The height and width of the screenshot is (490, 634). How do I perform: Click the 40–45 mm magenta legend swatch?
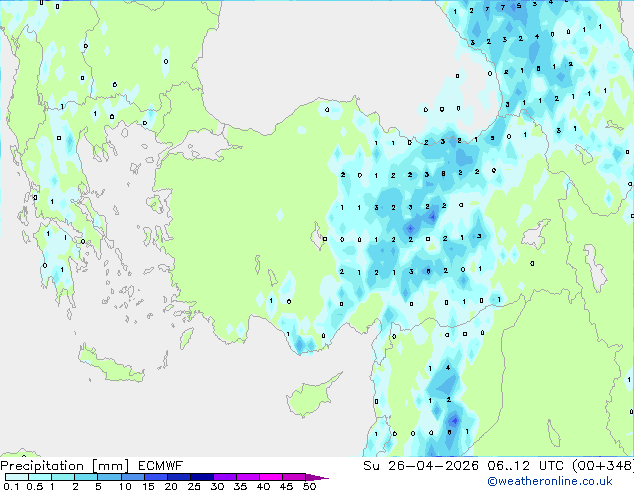[x=271, y=477]
